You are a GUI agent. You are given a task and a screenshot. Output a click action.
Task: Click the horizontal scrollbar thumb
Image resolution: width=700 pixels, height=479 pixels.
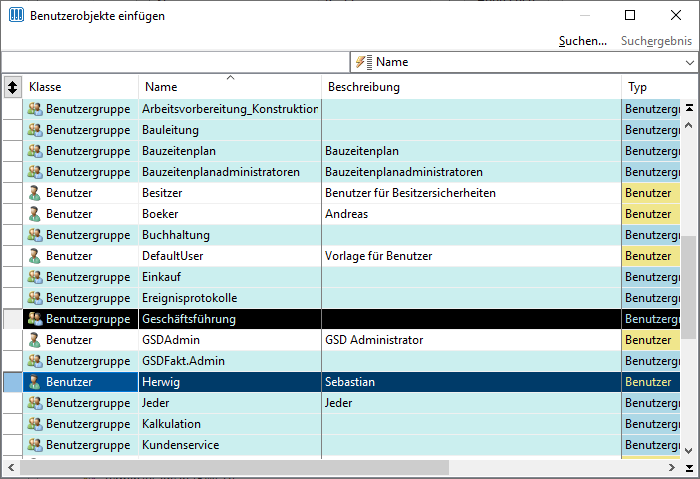pyautogui.click(x=234, y=467)
